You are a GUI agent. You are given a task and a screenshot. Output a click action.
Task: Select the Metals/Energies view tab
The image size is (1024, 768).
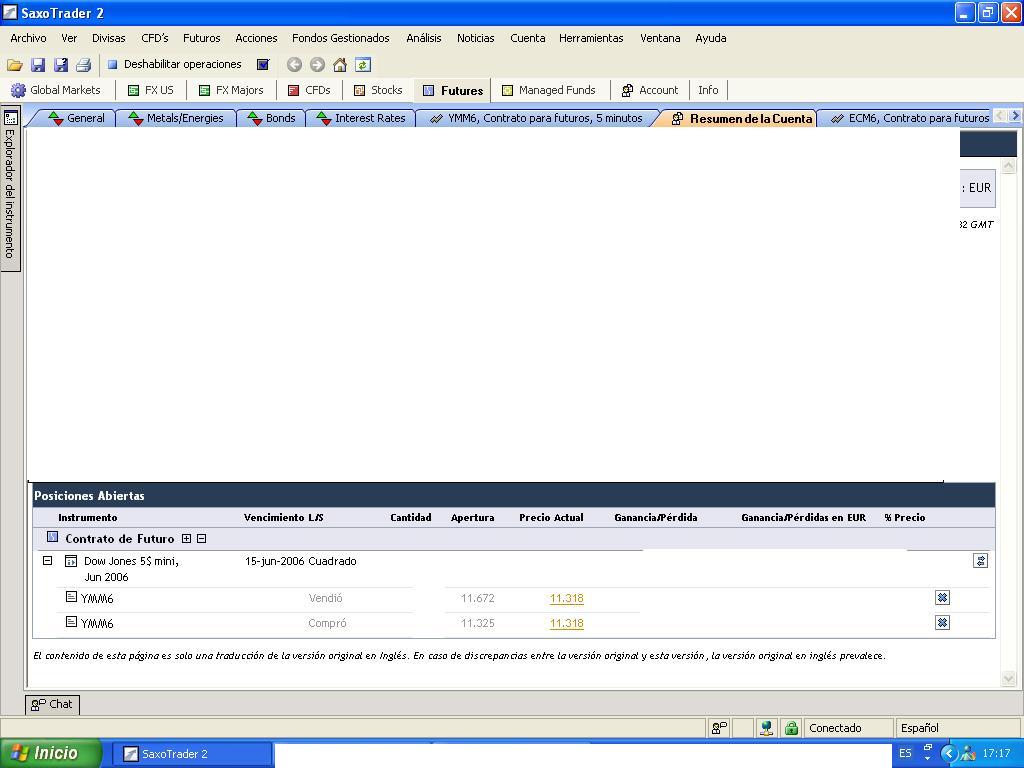click(x=176, y=118)
